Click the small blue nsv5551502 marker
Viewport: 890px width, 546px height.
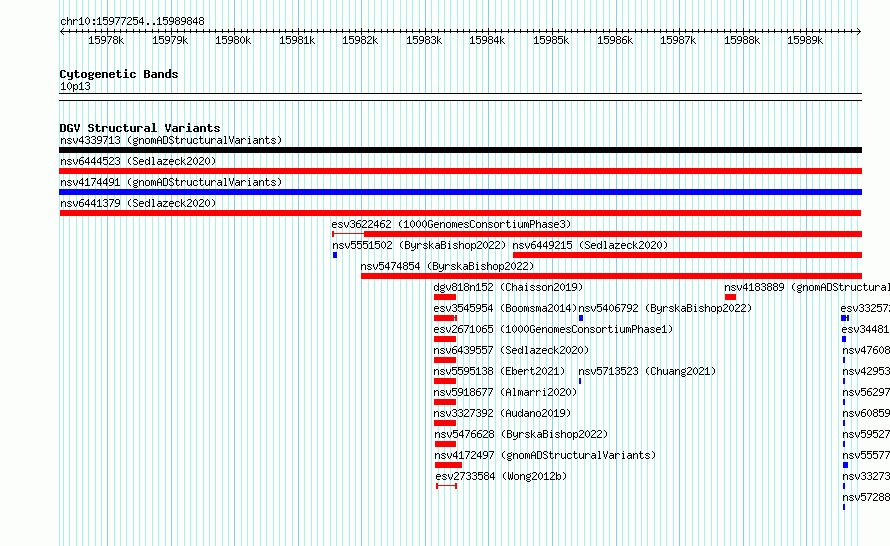pos(335,255)
